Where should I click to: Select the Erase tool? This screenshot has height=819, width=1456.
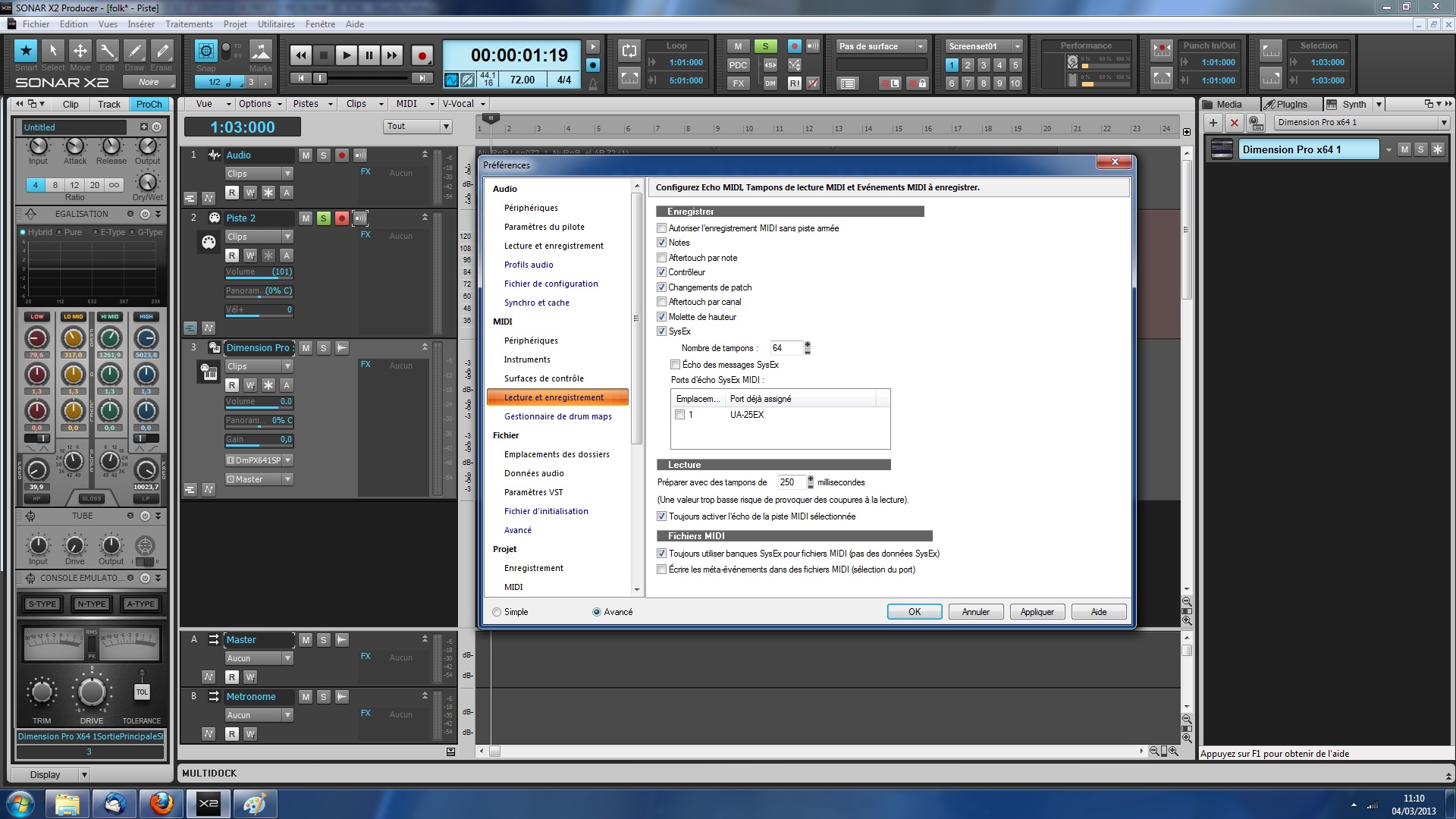(x=162, y=51)
